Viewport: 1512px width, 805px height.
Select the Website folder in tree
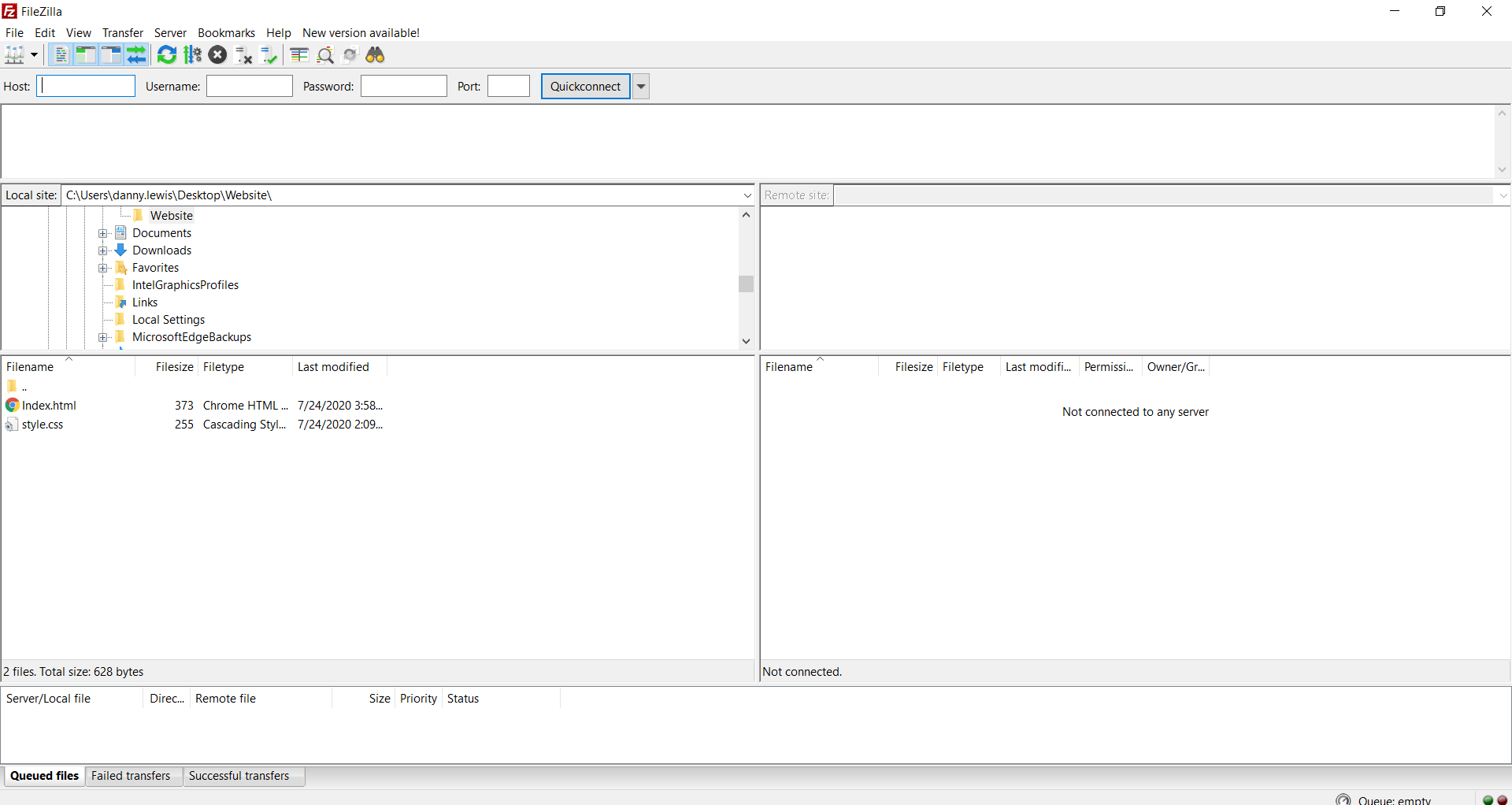pyautogui.click(x=172, y=216)
